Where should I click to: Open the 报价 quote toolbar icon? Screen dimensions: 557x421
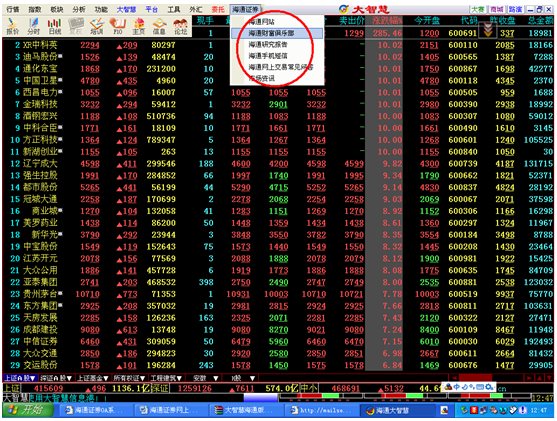13,26
